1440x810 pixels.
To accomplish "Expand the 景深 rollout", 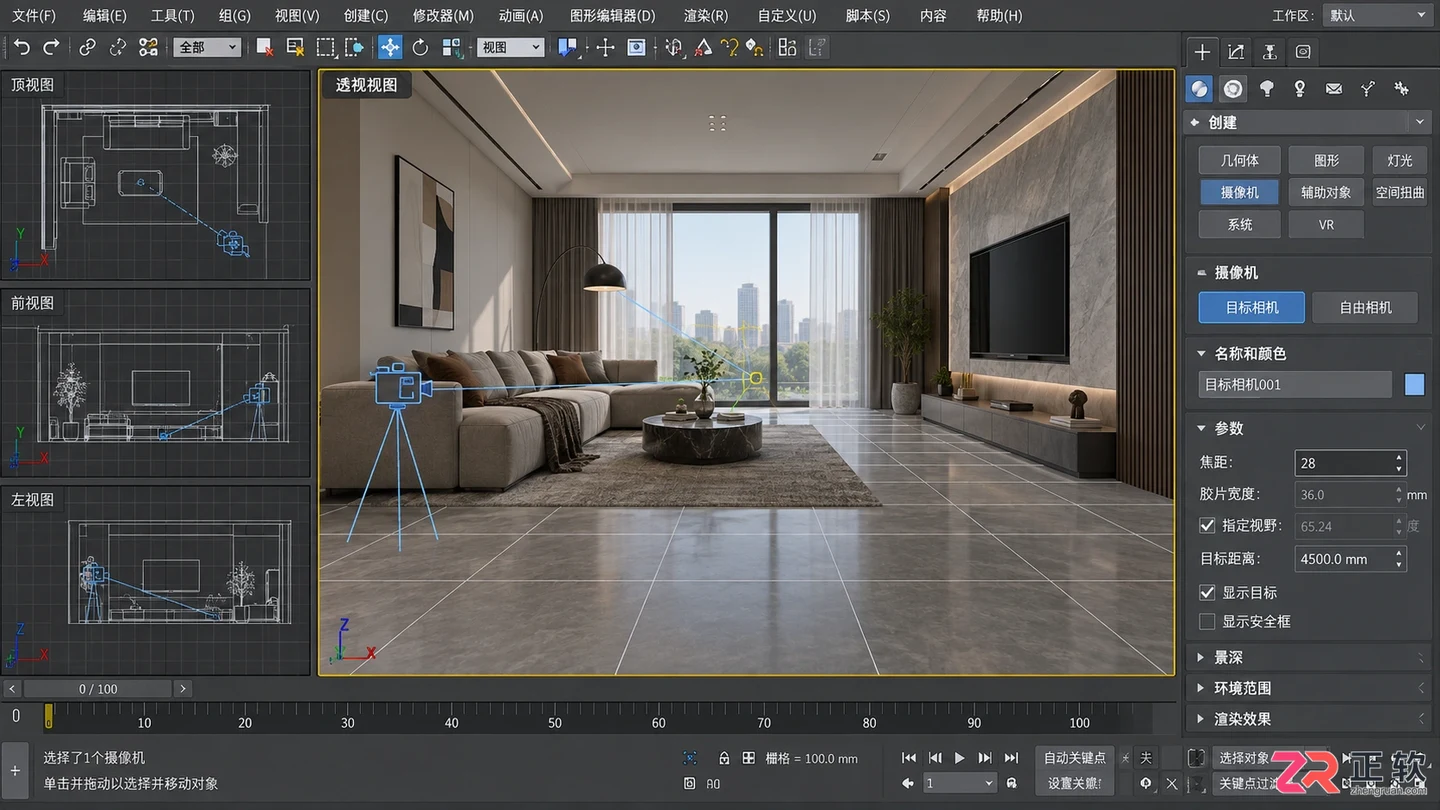I will (1309, 657).
